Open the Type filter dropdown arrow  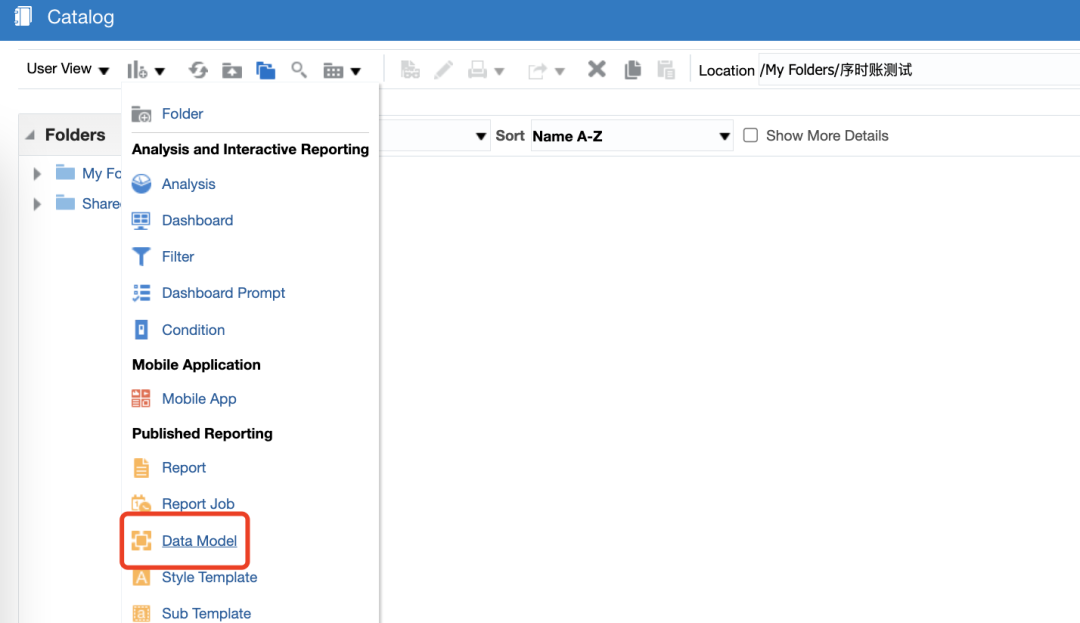coord(481,136)
